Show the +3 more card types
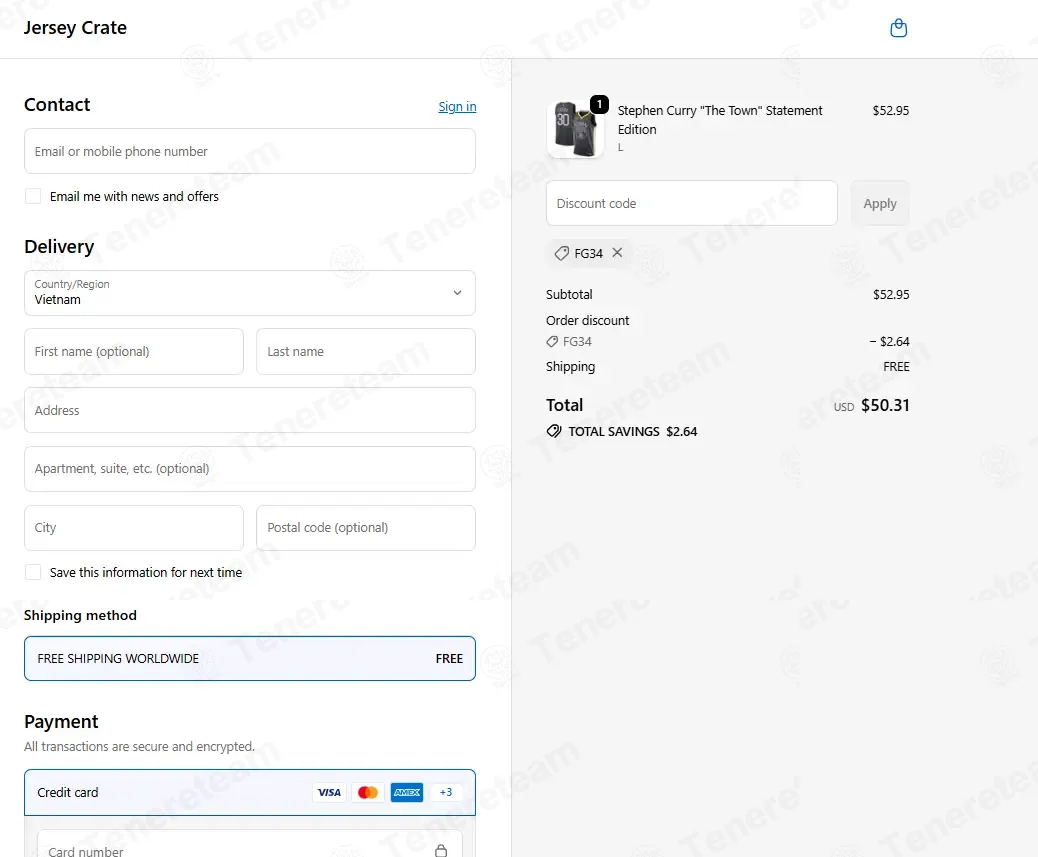1038x857 pixels. (446, 792)
